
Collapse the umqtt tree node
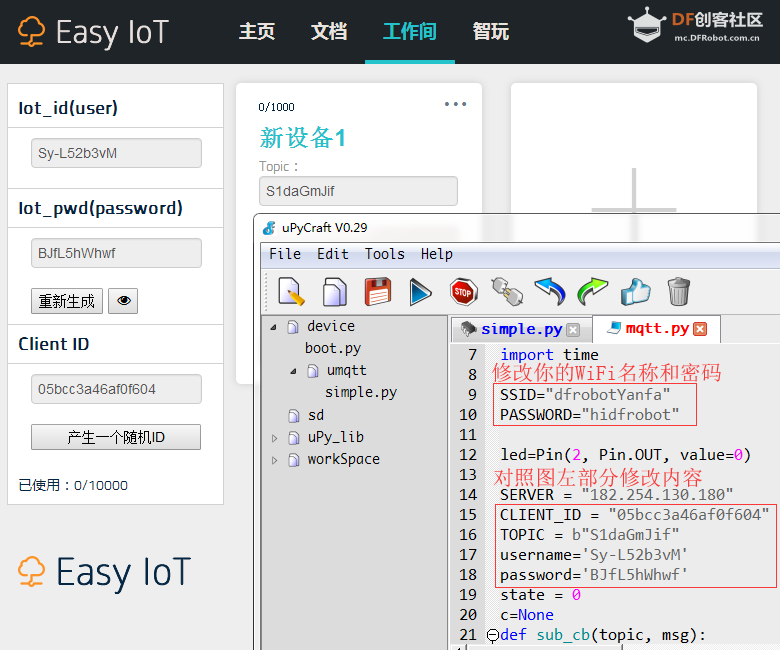tap(293, 371)
